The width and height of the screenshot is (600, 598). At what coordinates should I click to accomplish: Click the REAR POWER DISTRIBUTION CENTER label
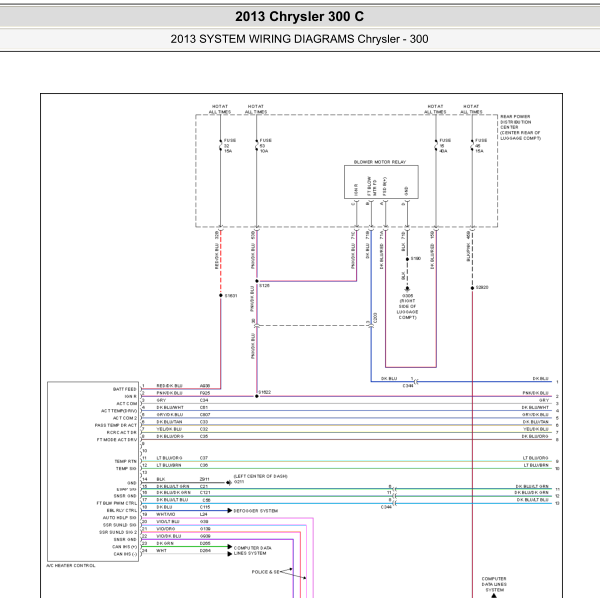520,127
